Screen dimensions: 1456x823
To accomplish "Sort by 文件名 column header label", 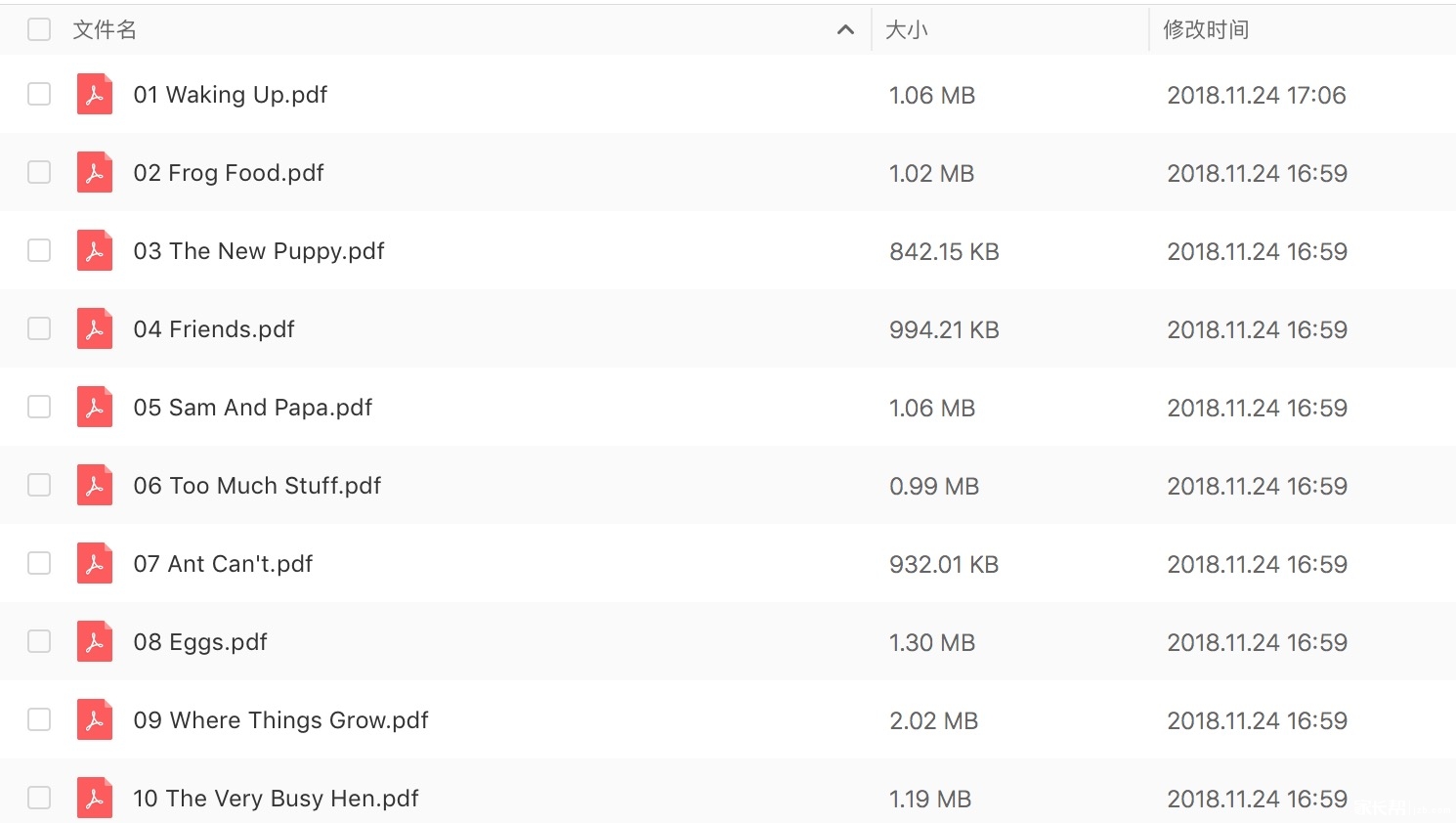I will pyautogui.click(x=105, y=30).
